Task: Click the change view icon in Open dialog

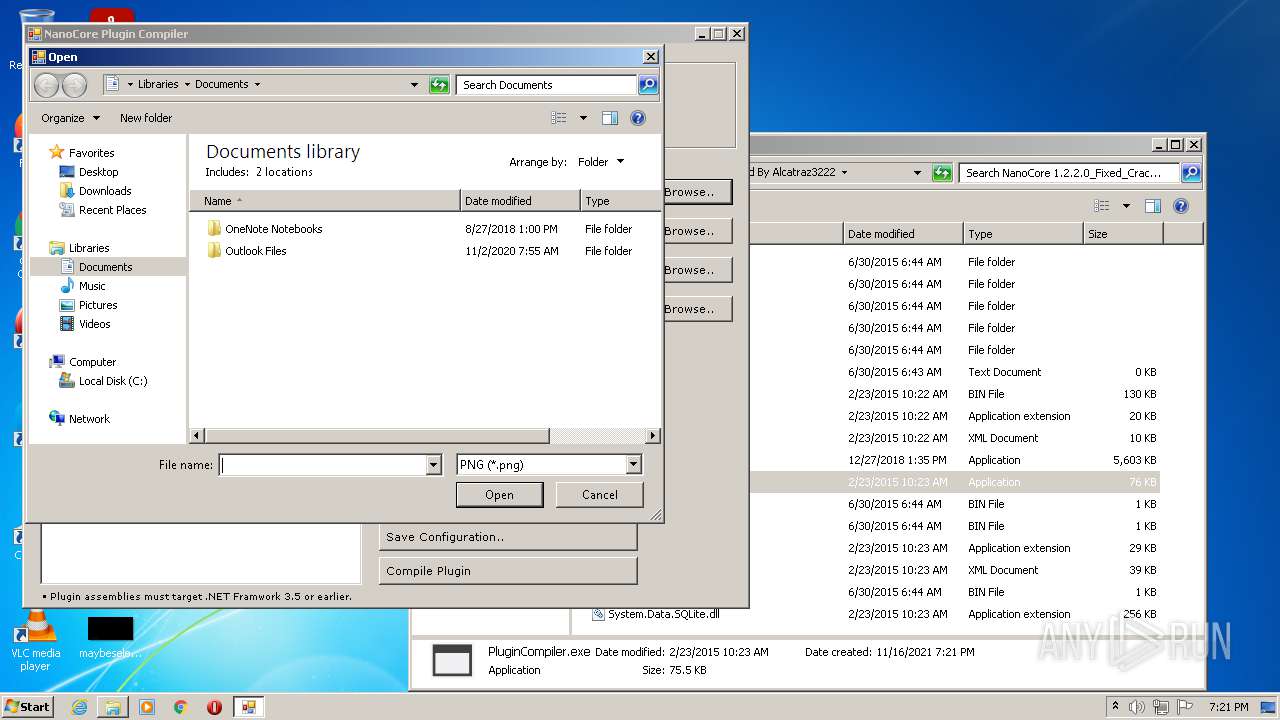Action: (559, 118)
